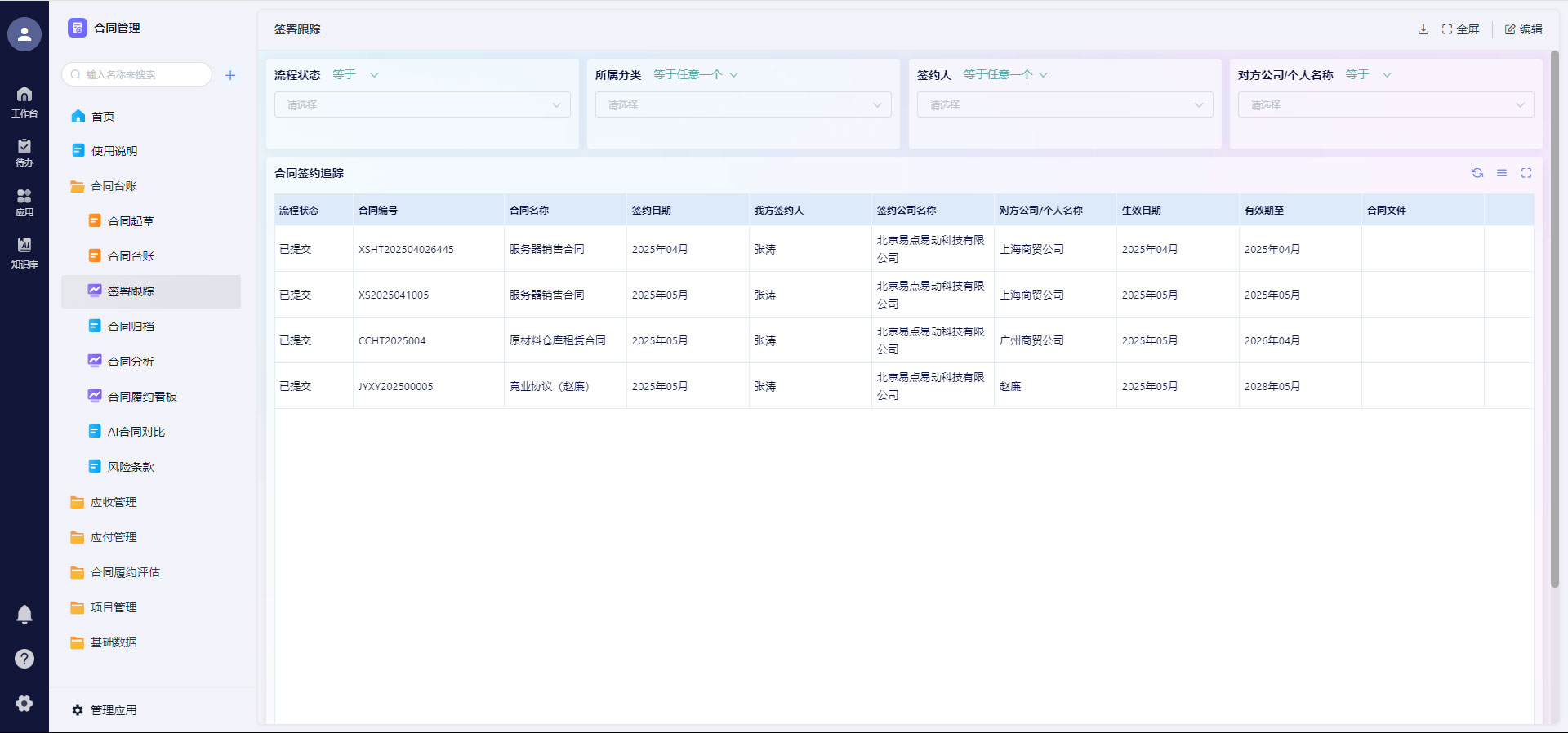Viewport: 1568px width, 733px height.
Task: Refresh the 合同签约追踪 table
Action: (x=1477, y=173)
